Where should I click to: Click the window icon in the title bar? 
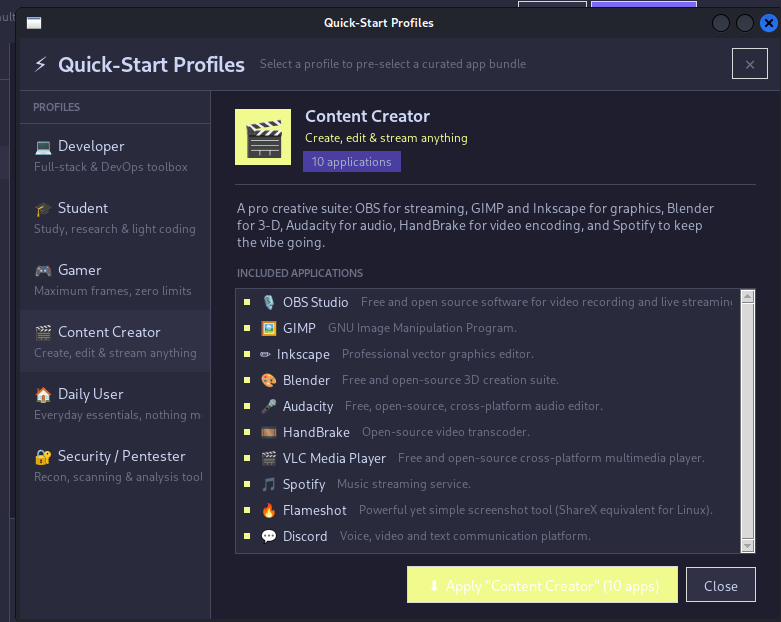tap(34, 23)
